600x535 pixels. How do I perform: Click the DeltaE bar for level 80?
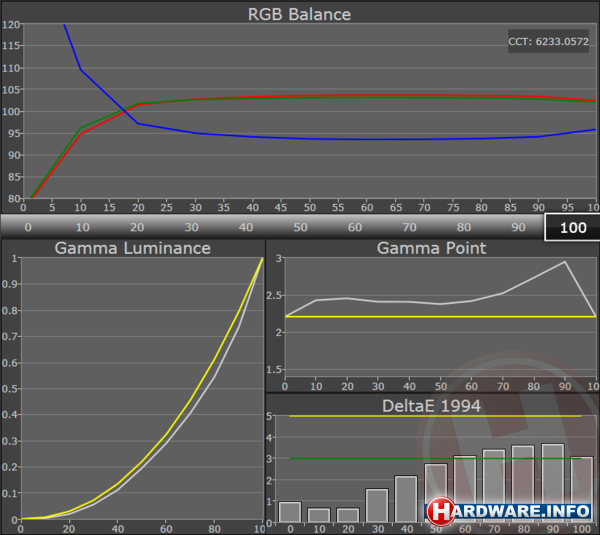click(523, 484)
